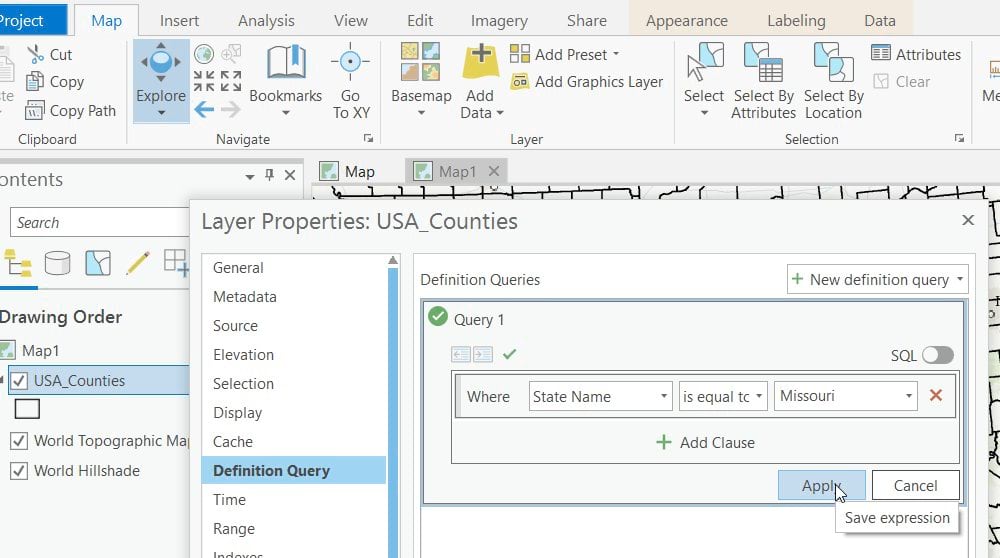Open the Attributes pane
The height and width of the screenshot is (558, 1000).
[x=916, y=54]
